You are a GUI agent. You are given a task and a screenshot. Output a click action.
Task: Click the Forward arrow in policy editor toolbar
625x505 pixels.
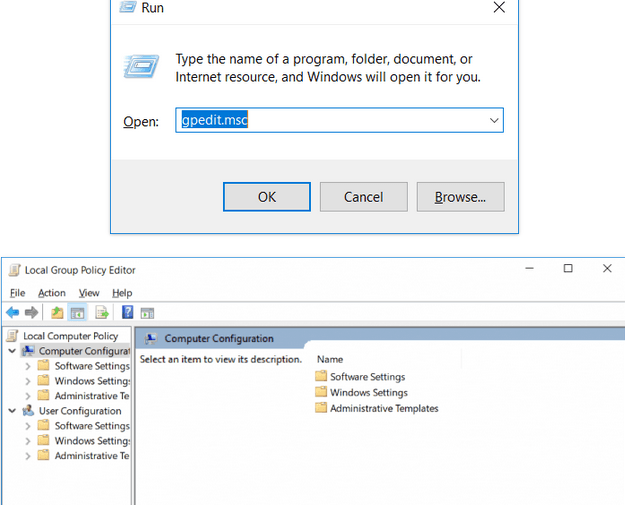(31, 312)
